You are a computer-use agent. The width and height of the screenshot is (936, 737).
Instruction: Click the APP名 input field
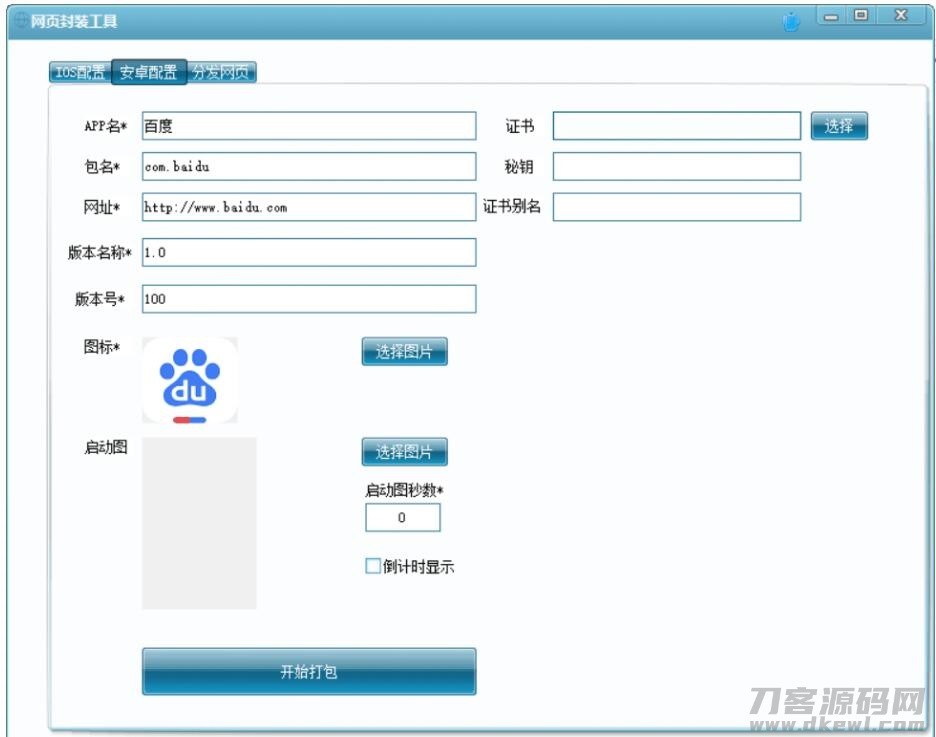(309, 126)
